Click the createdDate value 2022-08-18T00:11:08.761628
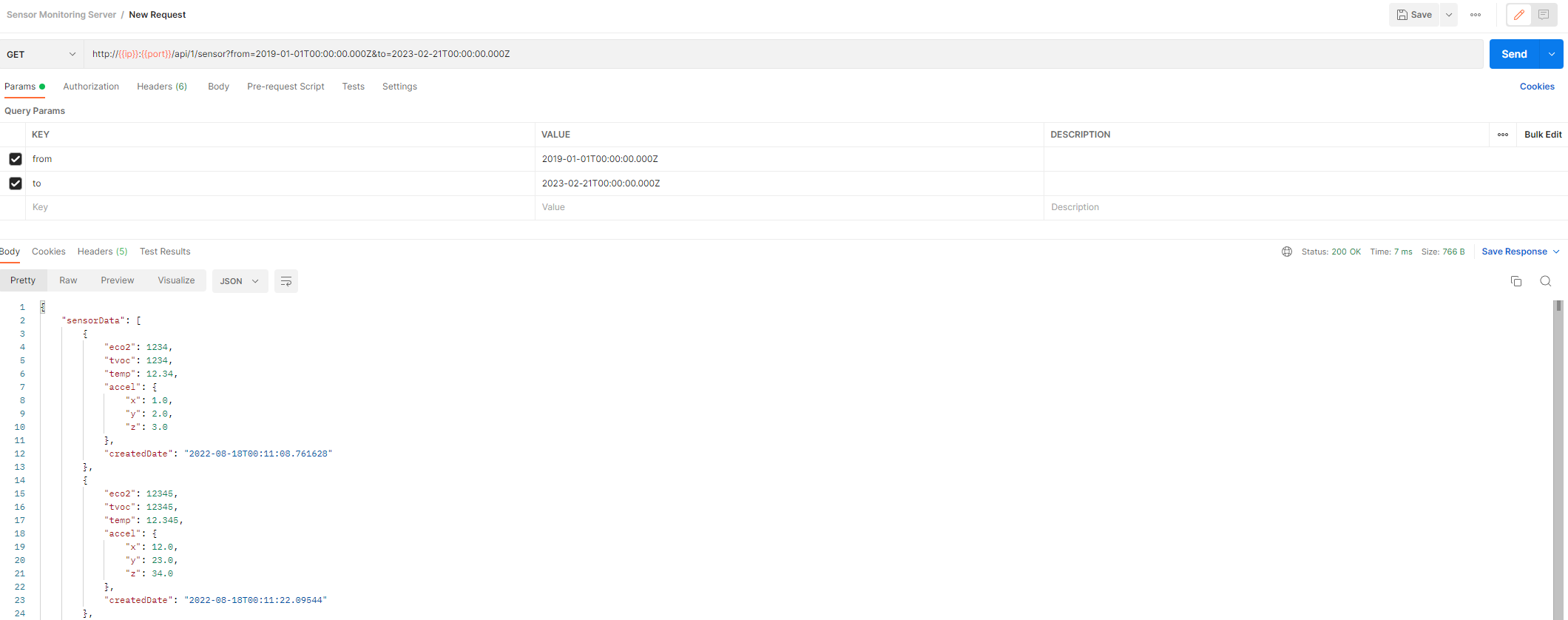This screenshot has width=1568, height=620. tap(258, 454)
